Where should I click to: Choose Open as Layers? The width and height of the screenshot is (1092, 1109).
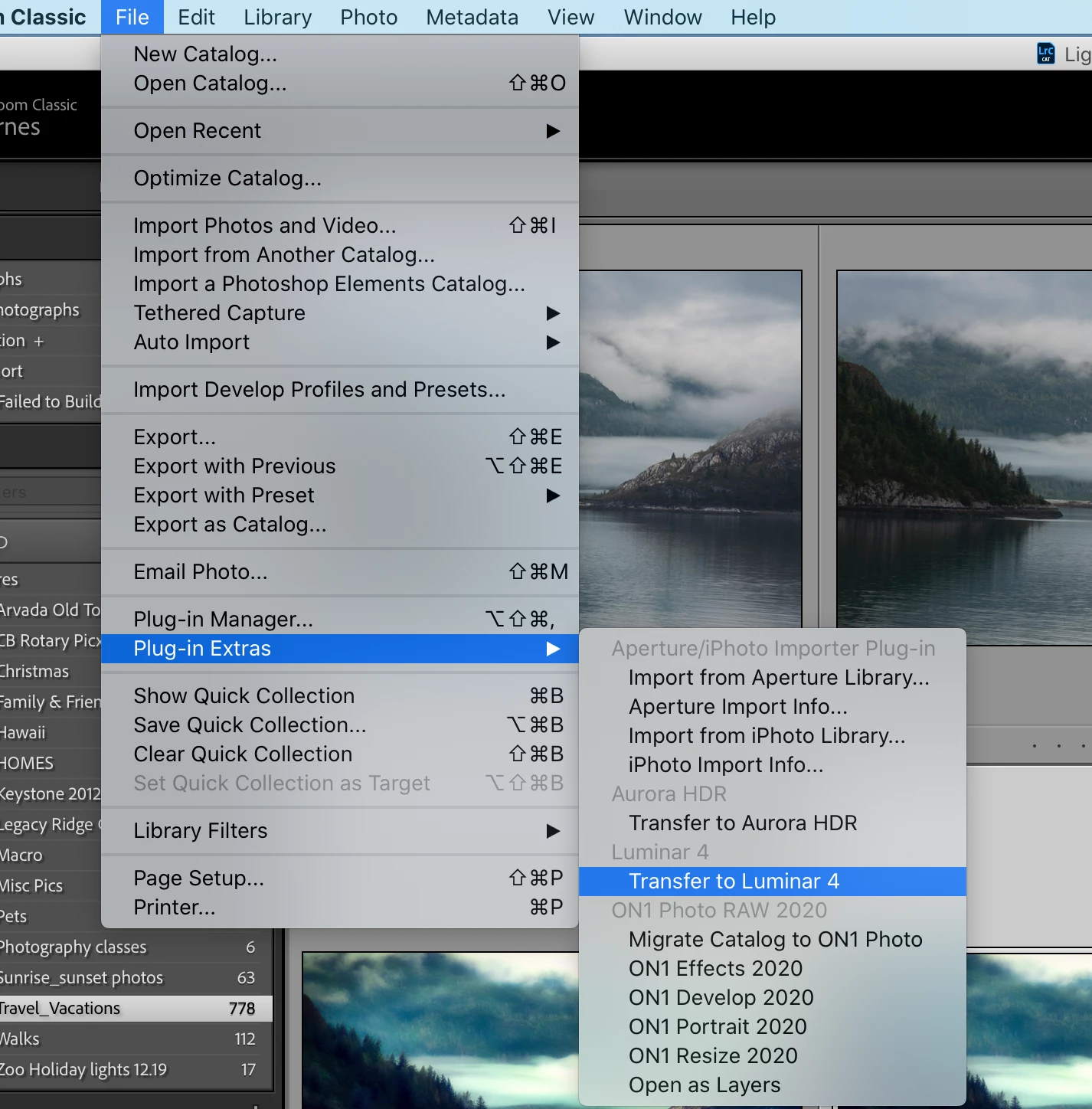pos(773,1084)
